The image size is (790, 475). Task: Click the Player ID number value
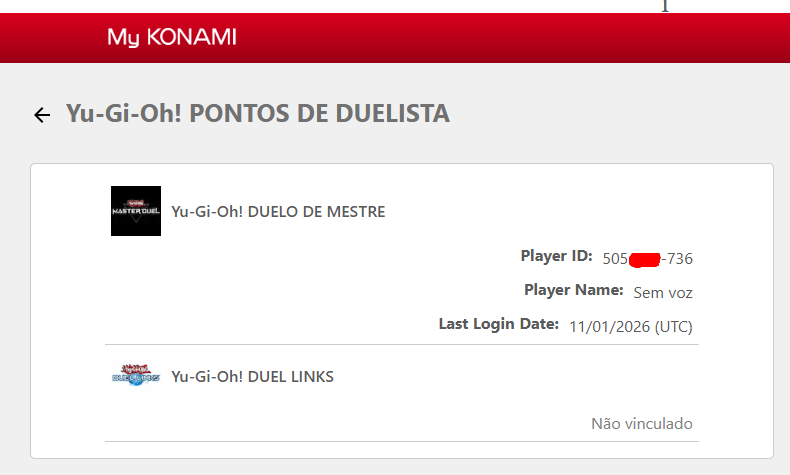(647, 258)
